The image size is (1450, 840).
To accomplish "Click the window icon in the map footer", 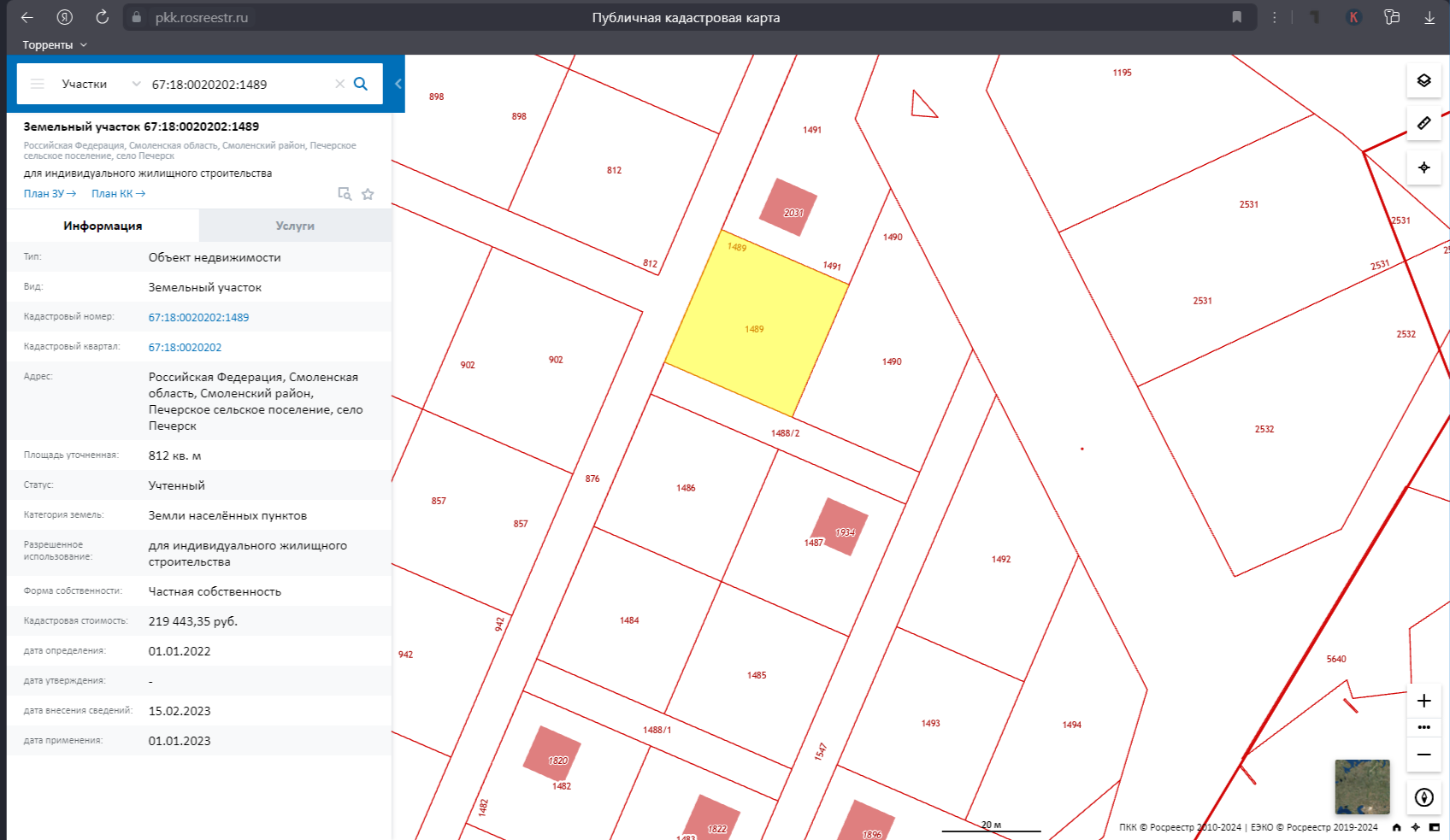I will coord(1435,827).
